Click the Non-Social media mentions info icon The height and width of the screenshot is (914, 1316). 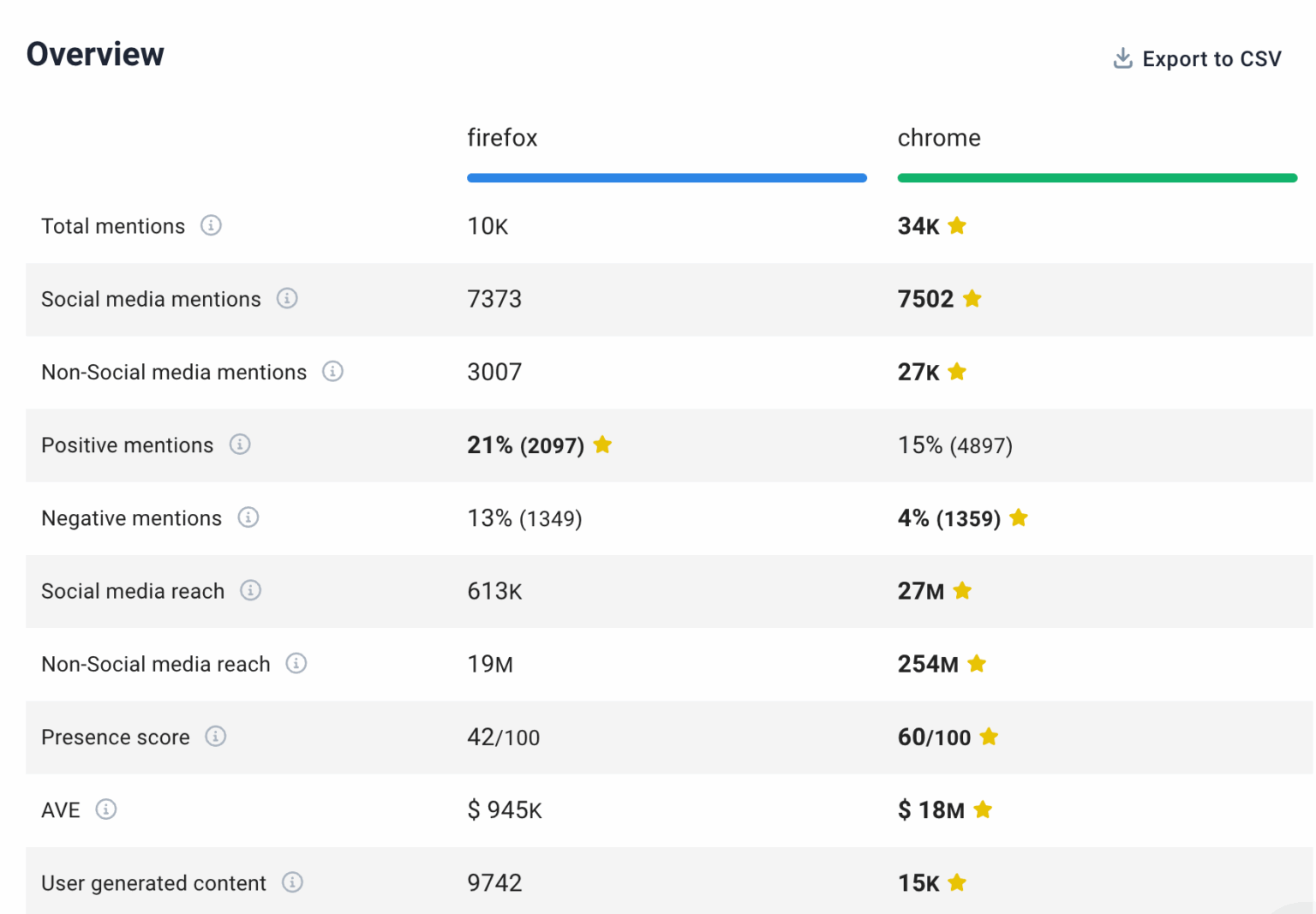pos(334,372)
